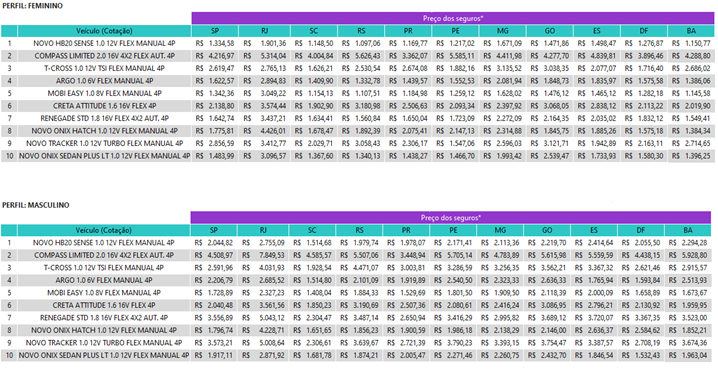Select lower Preço dos seguros purple banner
This screenshot has height=377, width=718.
(x=451, y=218)
